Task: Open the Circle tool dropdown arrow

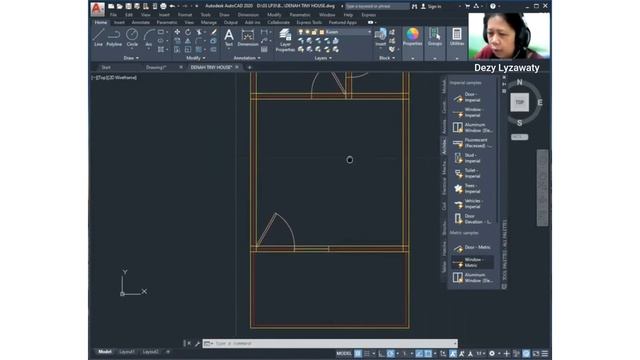Action: coord(132,49)
